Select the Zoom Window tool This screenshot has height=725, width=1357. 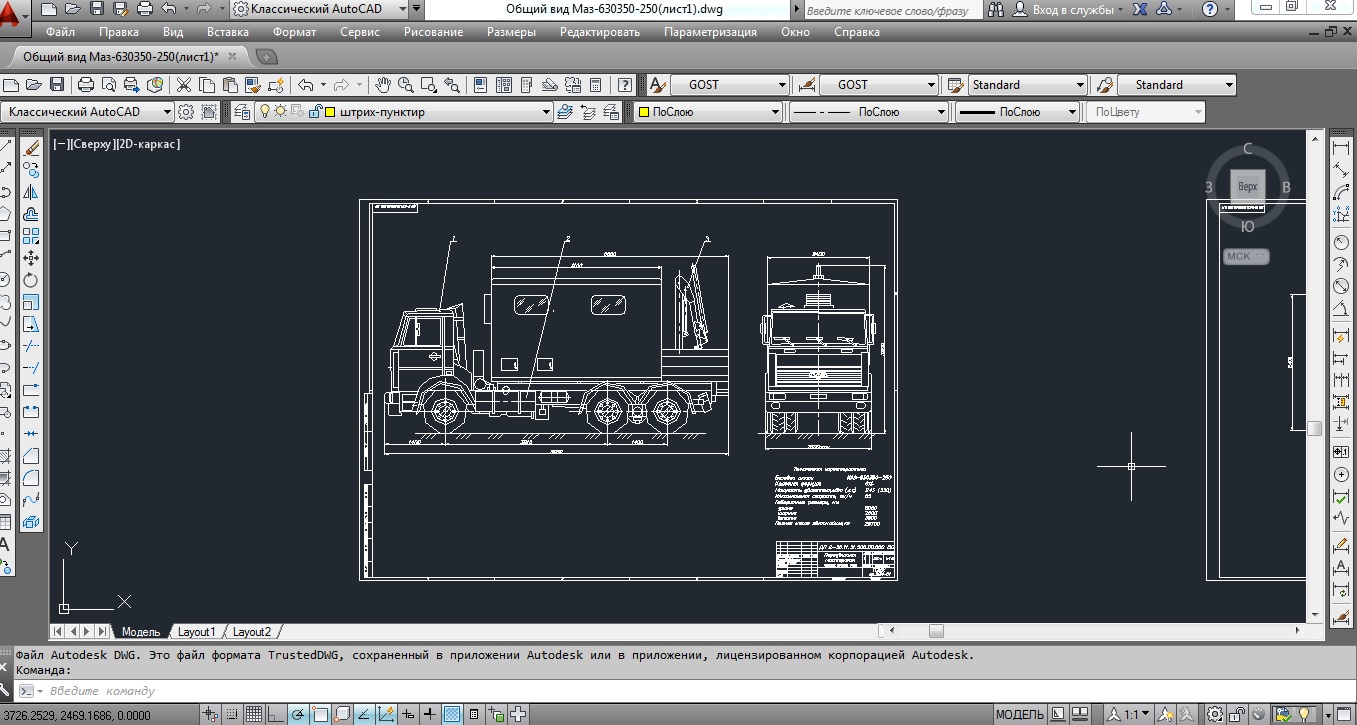(428, 85)
